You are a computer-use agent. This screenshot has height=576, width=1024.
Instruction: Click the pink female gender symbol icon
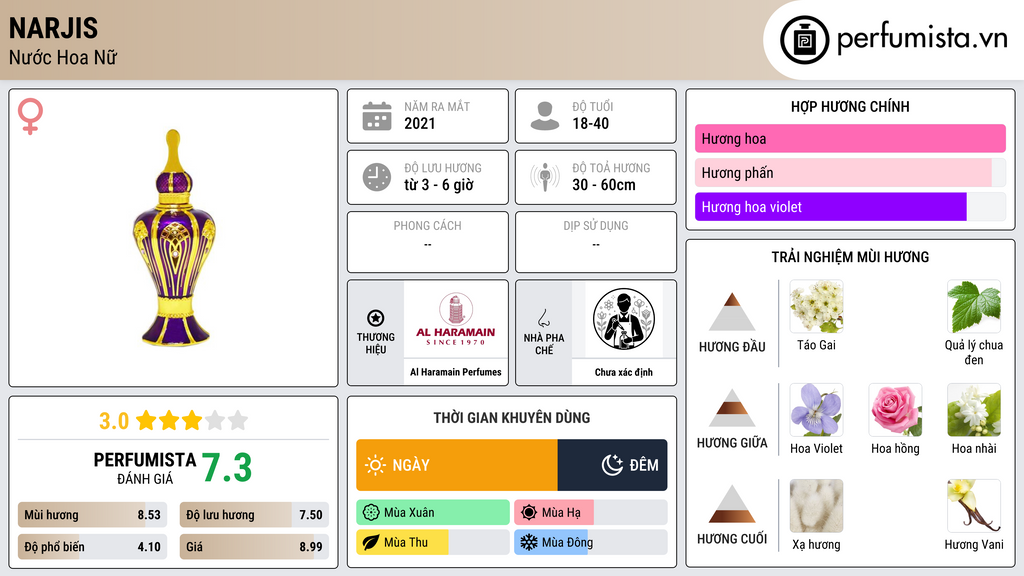click(30, 116)
